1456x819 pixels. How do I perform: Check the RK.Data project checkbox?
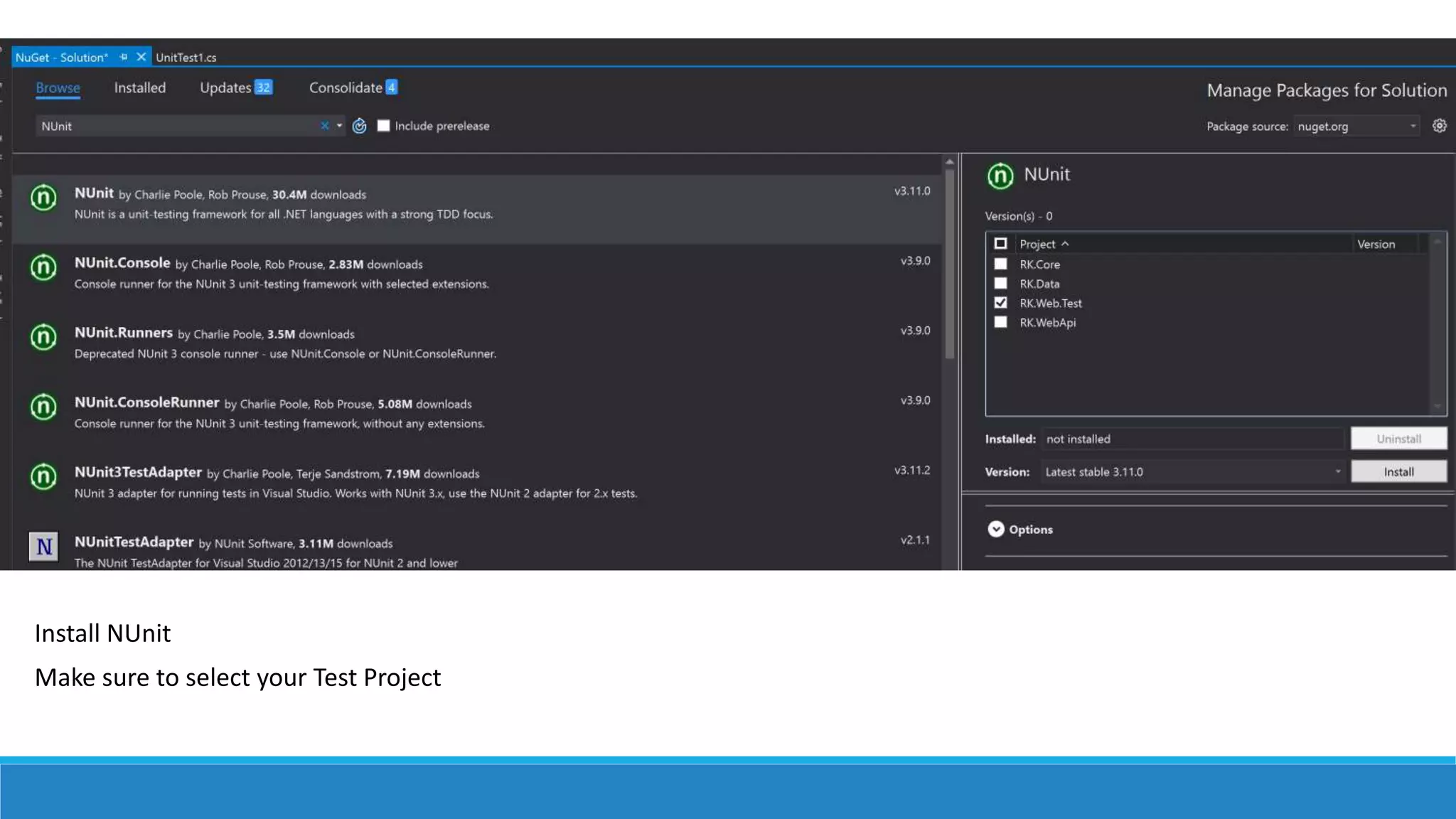[x=1000, y=283]
